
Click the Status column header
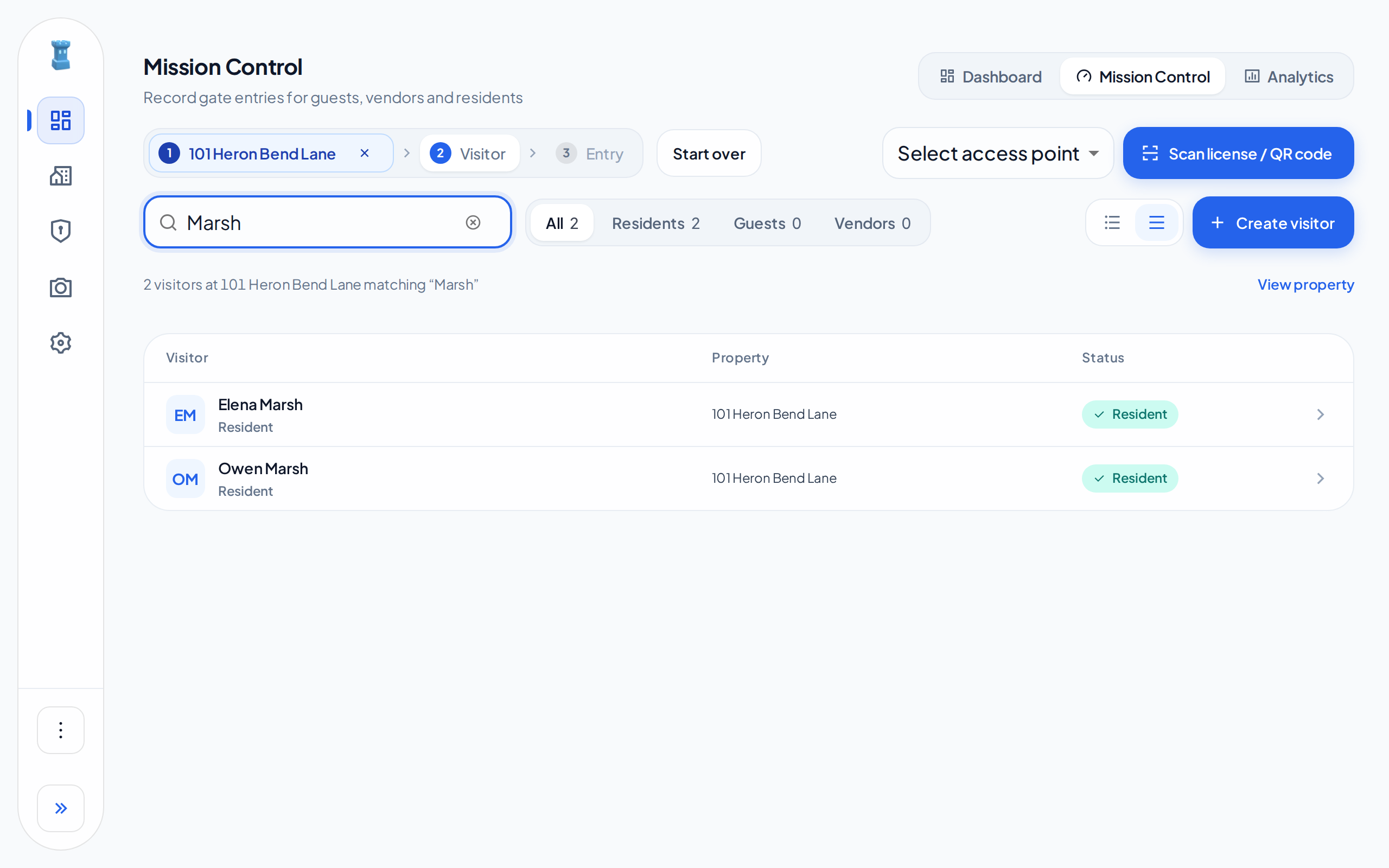[1103, 358]
